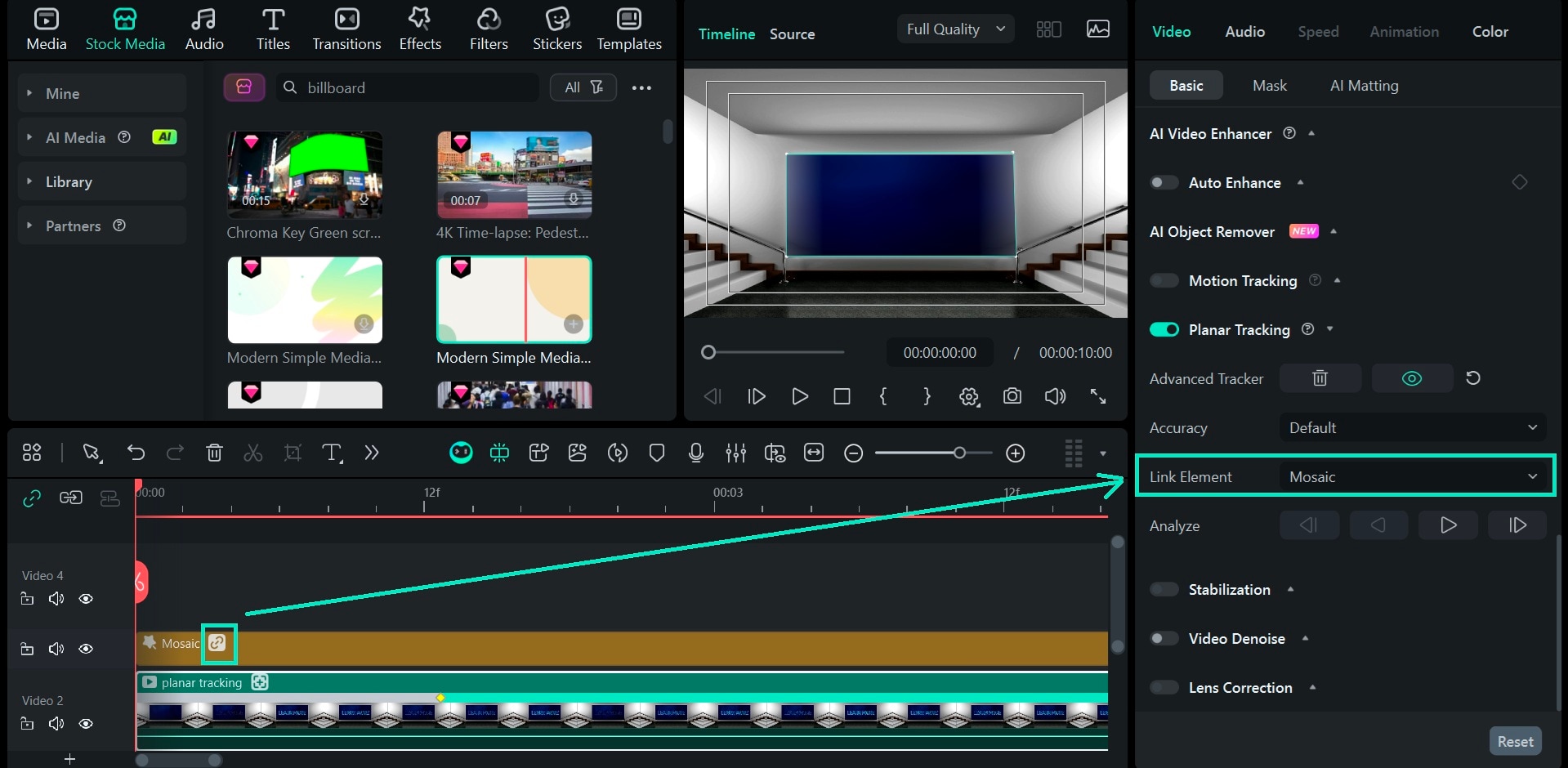Image resolution: width=1568 pixels, height=768 pixels.
Task: Click the timeline zoom slider
Action: [x=934, y=453]
